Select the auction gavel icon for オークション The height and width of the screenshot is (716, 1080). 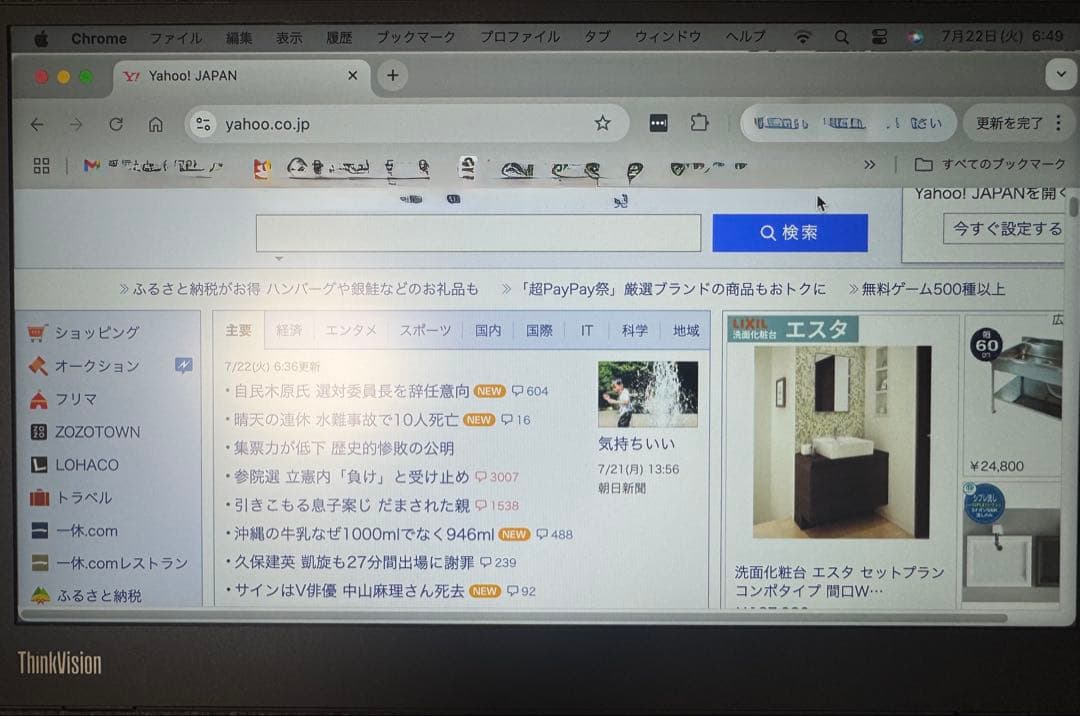[x=37, y=365]
